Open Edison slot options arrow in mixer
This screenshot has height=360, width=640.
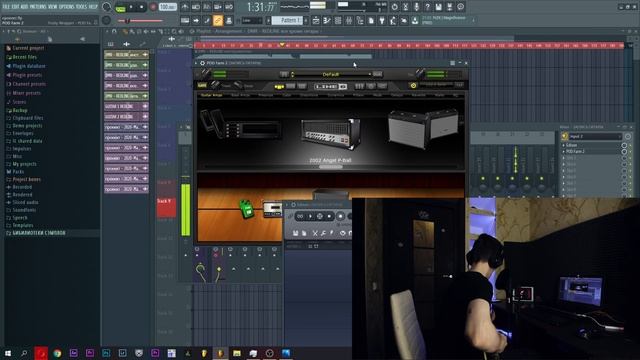[x=564, y=145]
